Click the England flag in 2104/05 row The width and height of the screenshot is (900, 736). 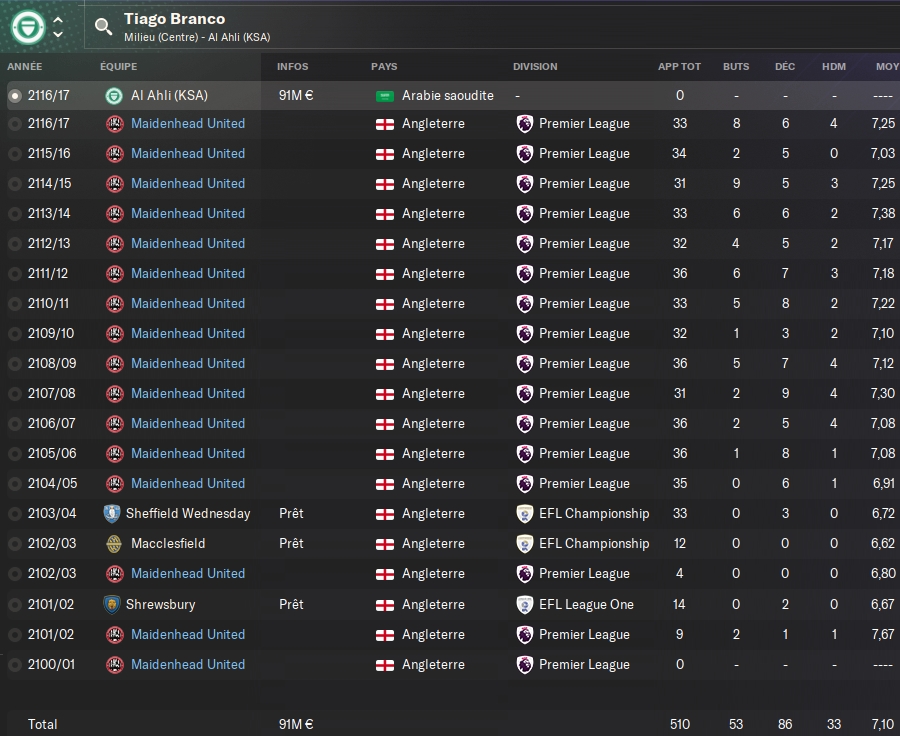pos(385,484)
